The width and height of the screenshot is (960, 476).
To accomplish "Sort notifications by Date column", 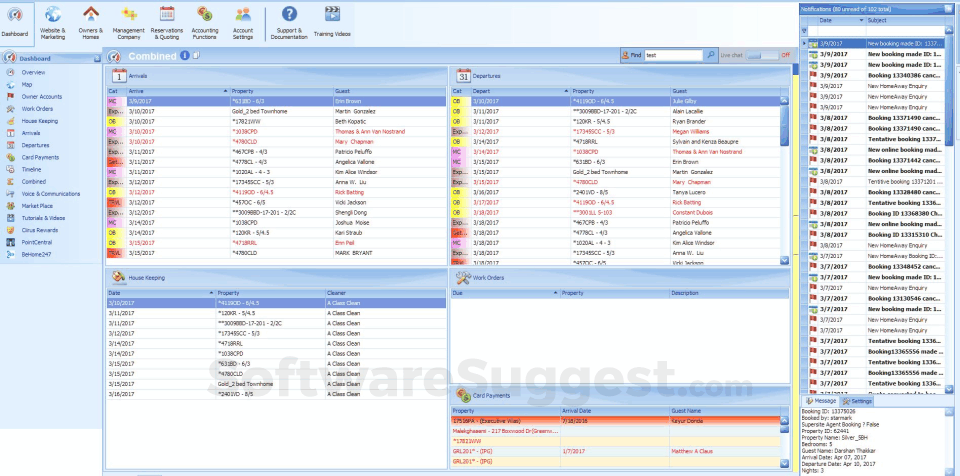I will point(841,20).
